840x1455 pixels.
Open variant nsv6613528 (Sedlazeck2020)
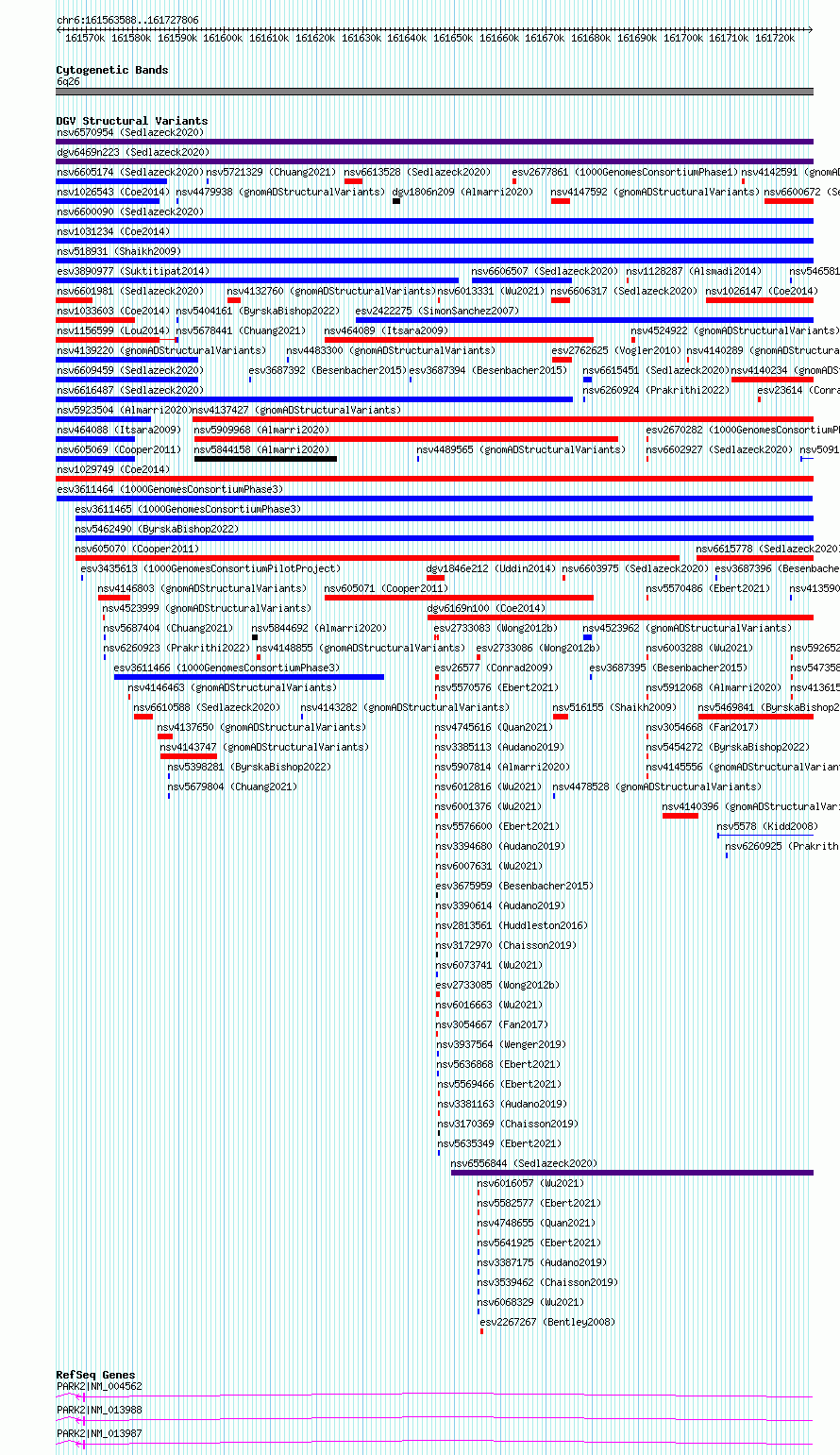(417, 172)
